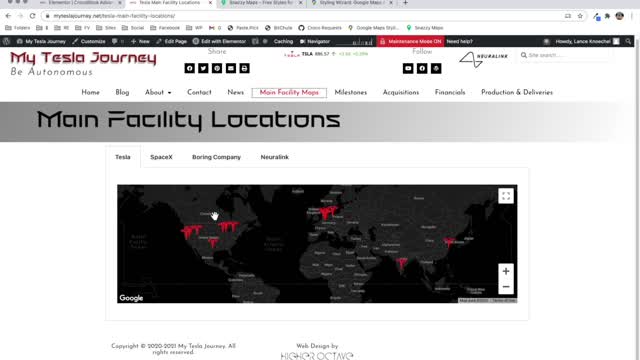Image resolution: width=640 pixels, height=360 pixels.
Task: Switch to the Boring Company tab
Action: [x=216, y=157]
